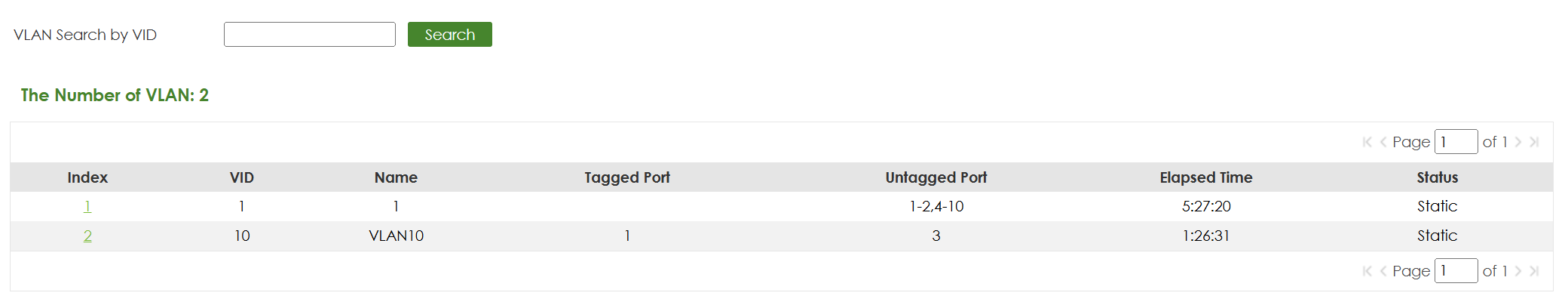This screenshot has height=302, width=1568.
Task: Click the VID column header
Action: click(x=241, y=177)
